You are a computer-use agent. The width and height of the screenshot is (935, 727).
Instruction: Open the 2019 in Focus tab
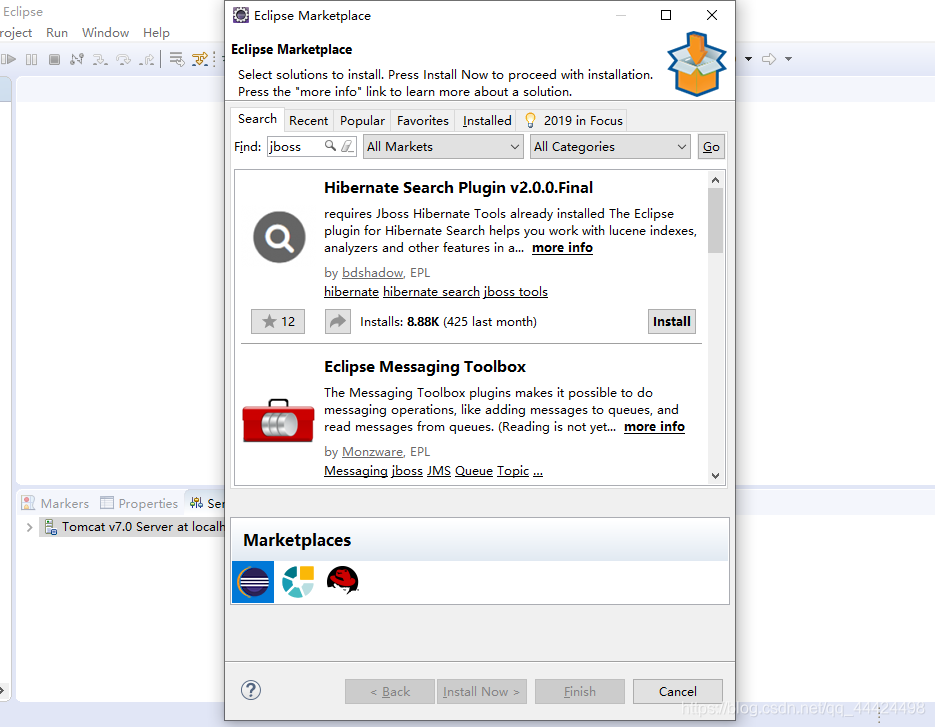pyautogui.click(x=572, y=120)
